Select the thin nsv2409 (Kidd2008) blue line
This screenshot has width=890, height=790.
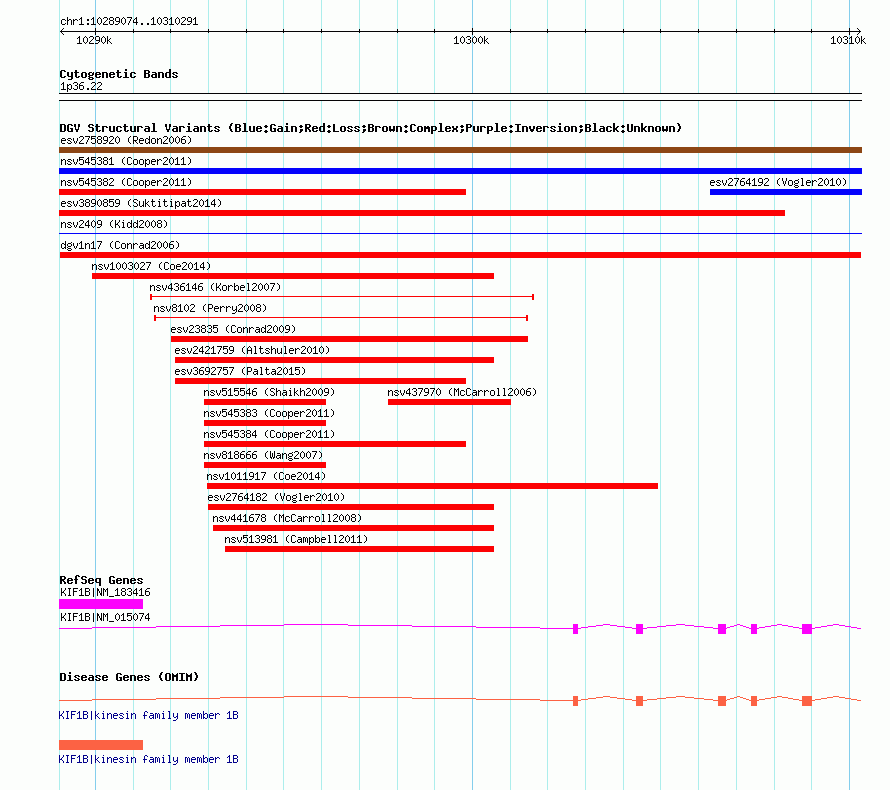(460, 233)
